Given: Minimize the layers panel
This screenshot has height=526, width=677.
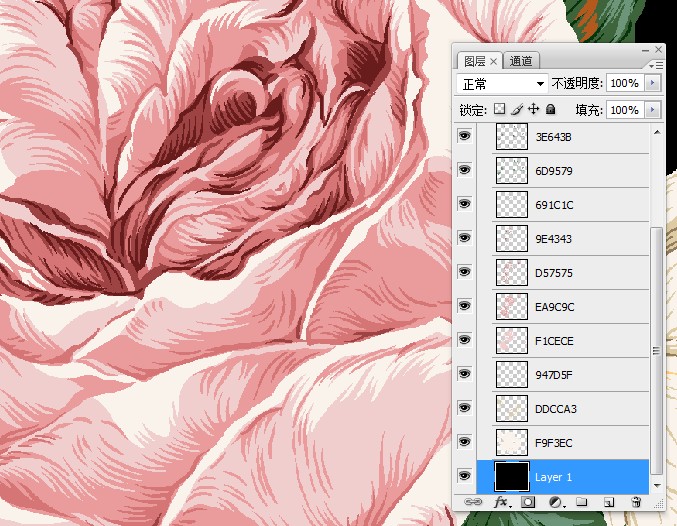Looking at the screenshot, I should pyautogui.click(x=645, y=50).
